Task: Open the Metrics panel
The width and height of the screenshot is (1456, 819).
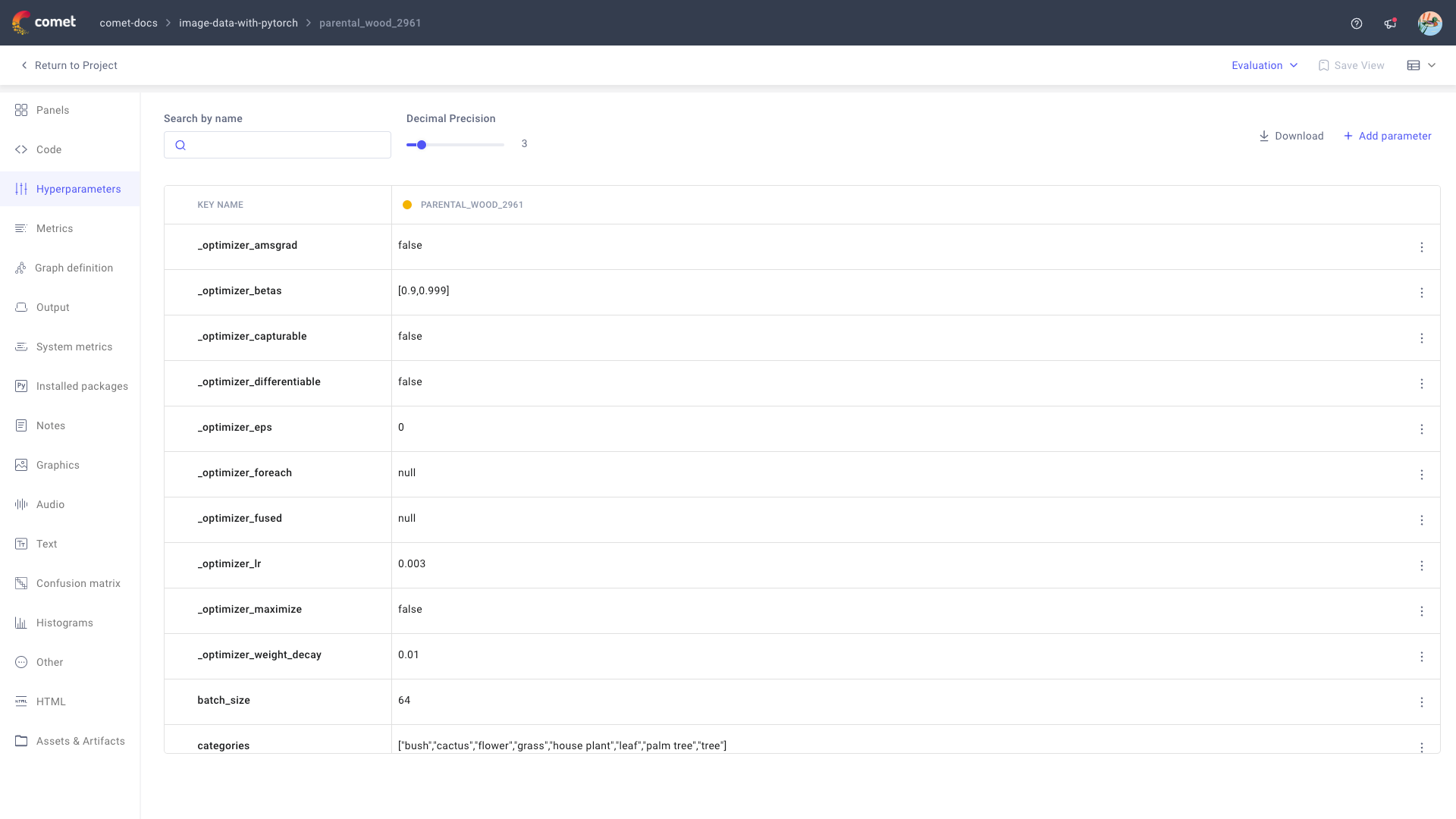Action: (x=54, y=228)
